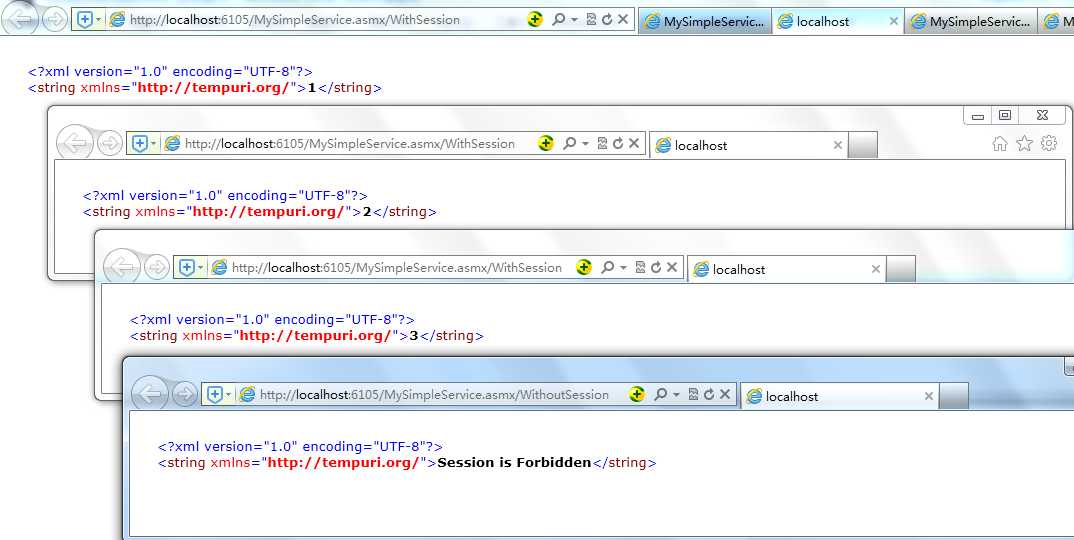Click forward arrow in the WithoutSession window
1074x540 pixels.
[185, 394]
